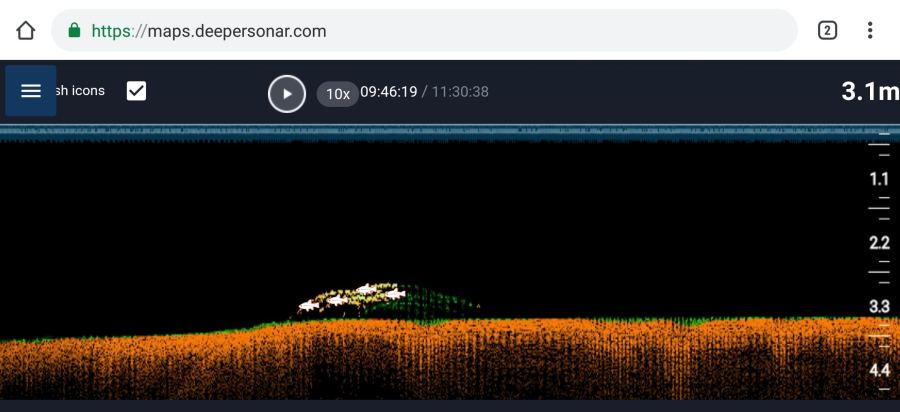Open the hamburger side menu
This screenshot has width=900, height=412.
click(31, 91)
